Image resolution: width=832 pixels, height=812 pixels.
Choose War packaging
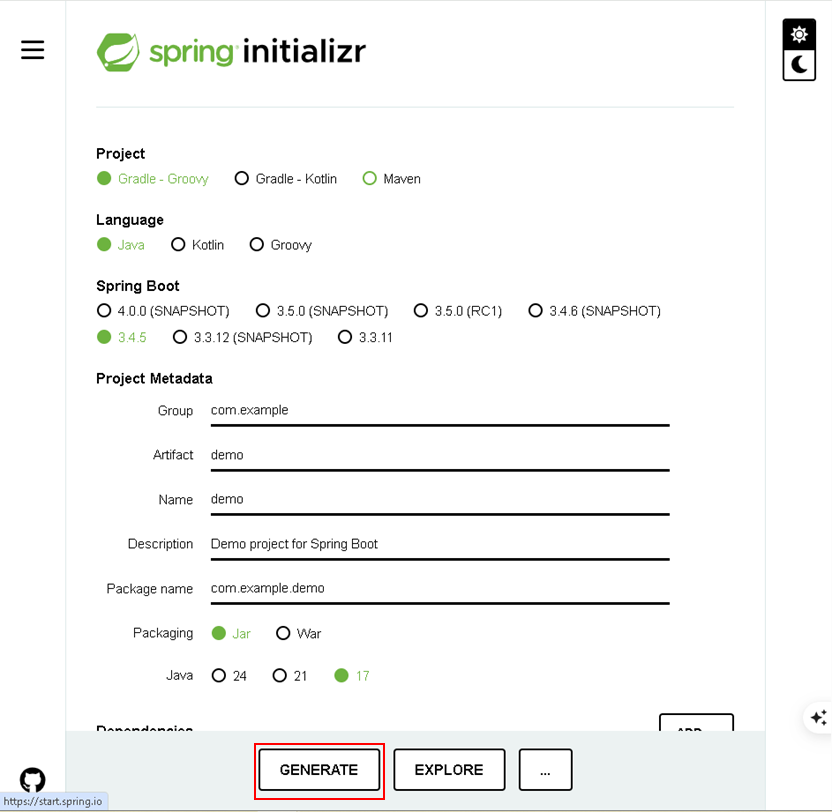point(299,634)
